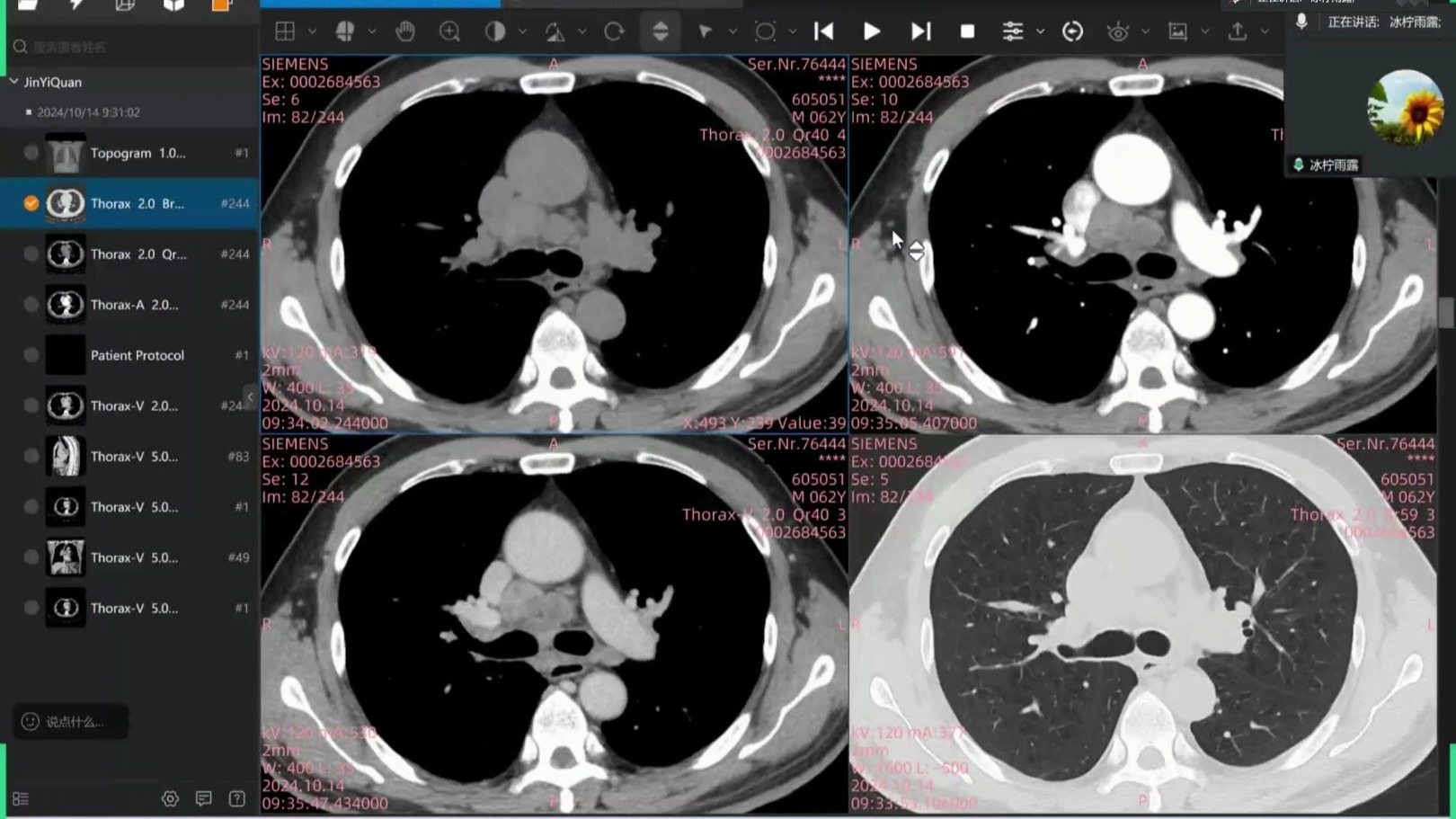Click the solid cube volume rendering icon
This screenshot has height=819, width=1456.
(173, 4)
